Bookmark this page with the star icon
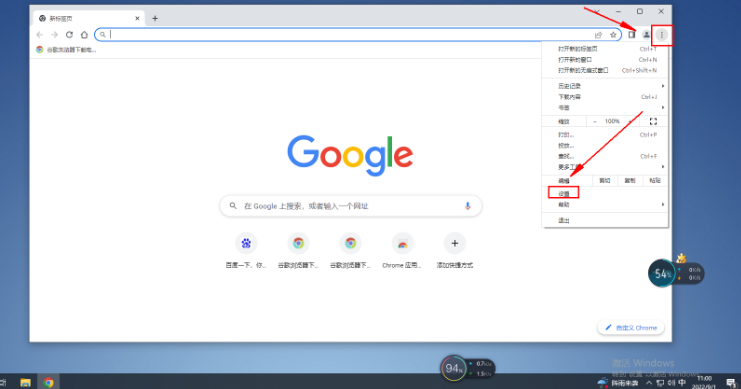The image size is (741, 389). [x=613, y=35]
